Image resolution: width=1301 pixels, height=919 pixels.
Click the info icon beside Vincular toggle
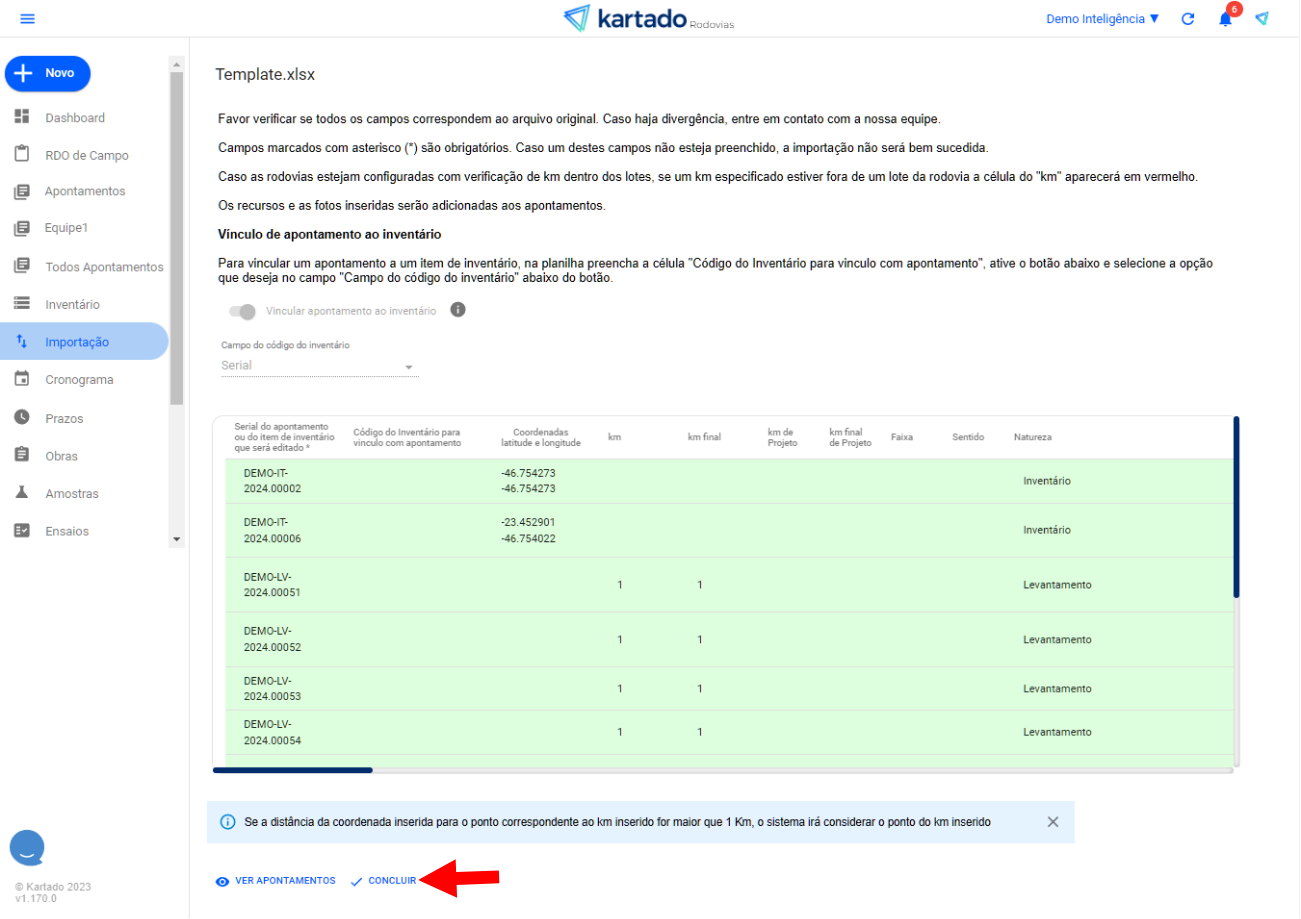coord(458,310)
